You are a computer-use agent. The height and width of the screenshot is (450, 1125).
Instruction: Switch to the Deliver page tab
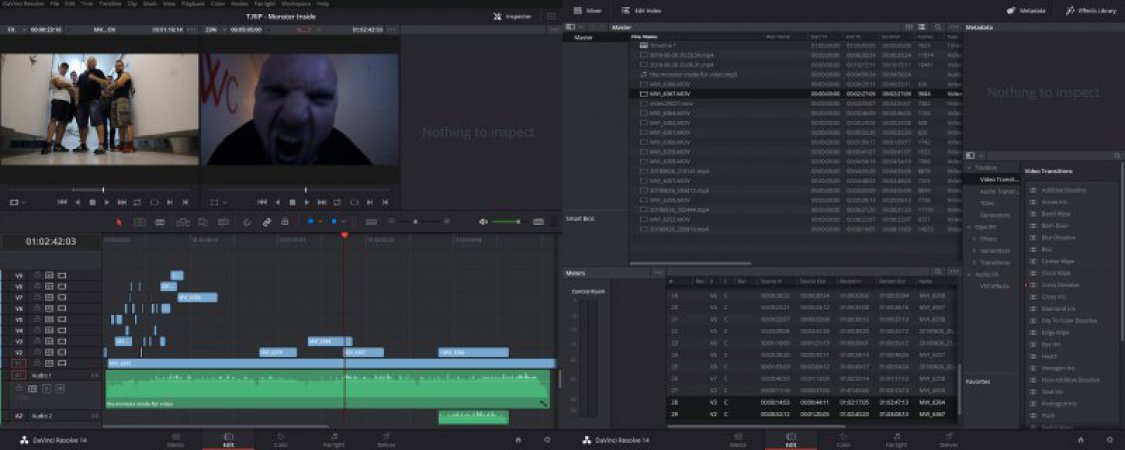(x=386, y=440)
